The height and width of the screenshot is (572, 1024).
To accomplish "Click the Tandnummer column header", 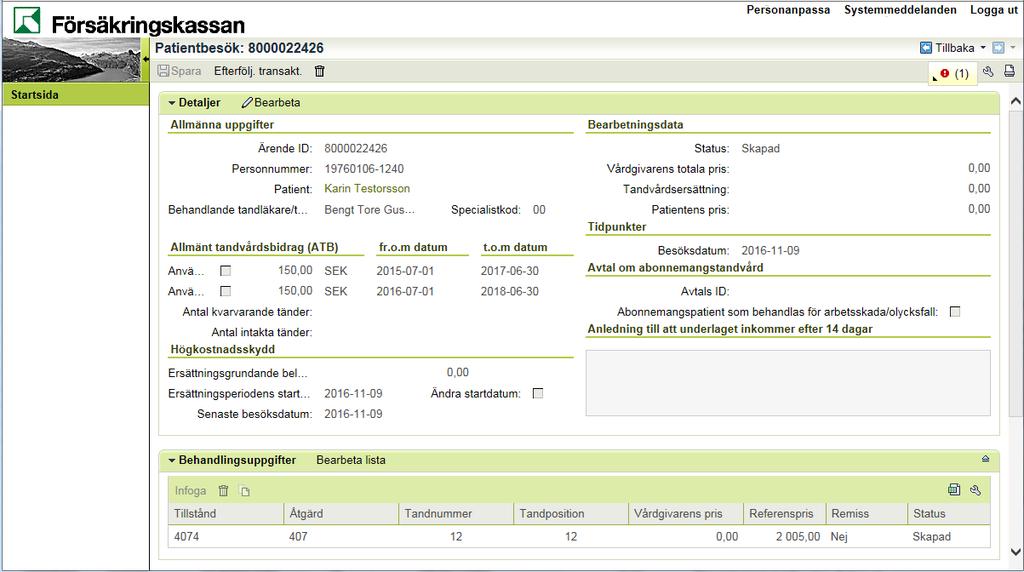I will click(456, 513).
